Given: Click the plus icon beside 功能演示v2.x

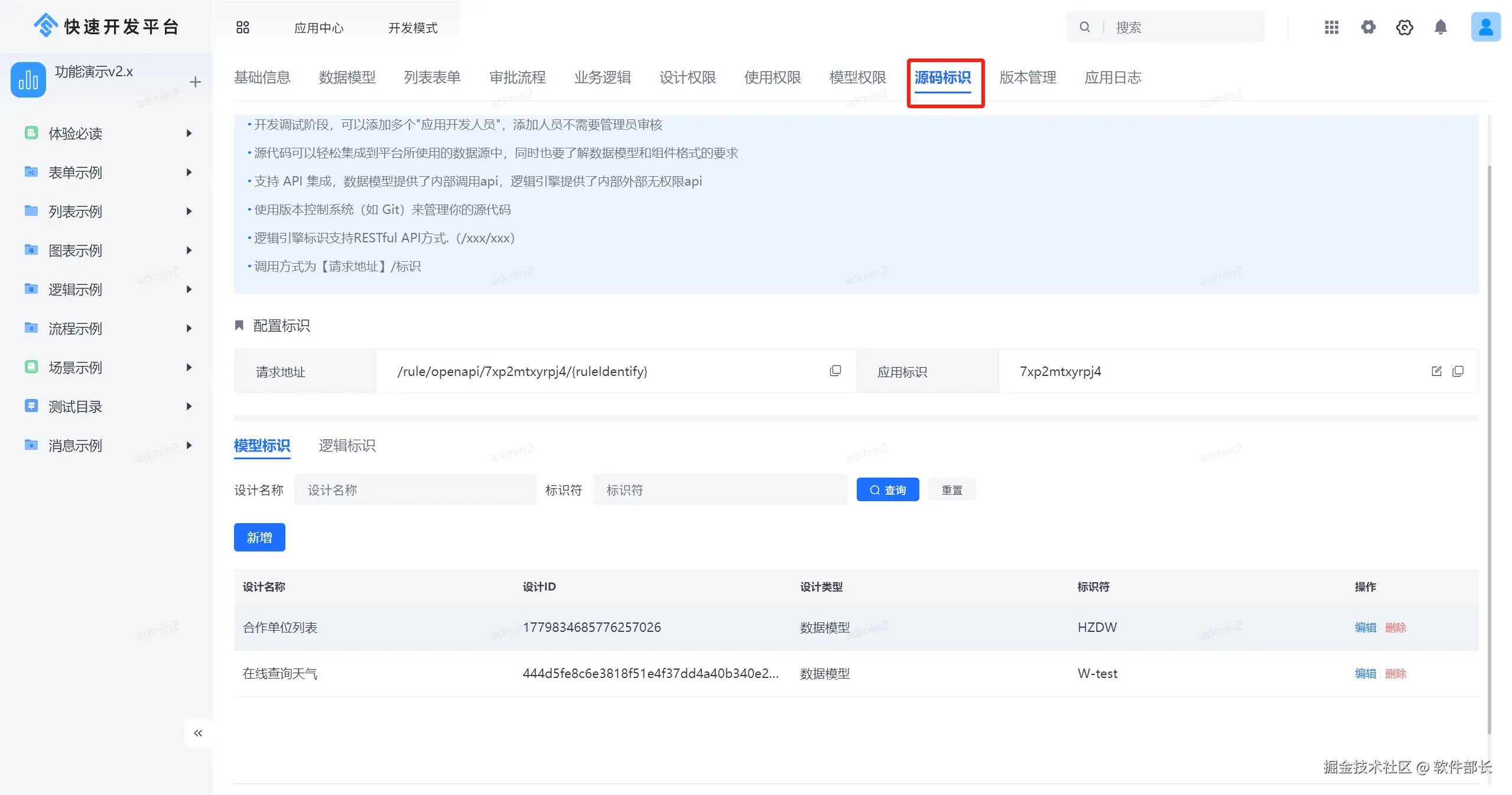Looking at the screenshot, I should [x=195, y=82].
